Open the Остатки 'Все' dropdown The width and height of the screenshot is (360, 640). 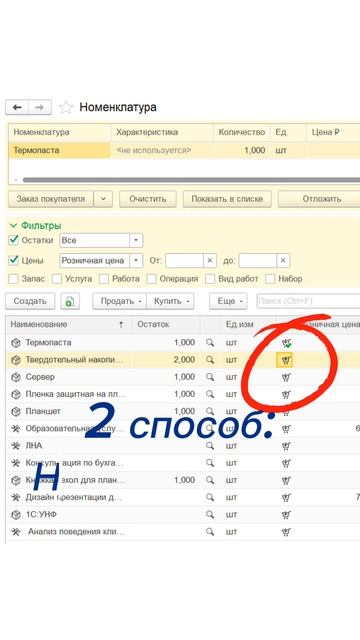click(136, 240)
